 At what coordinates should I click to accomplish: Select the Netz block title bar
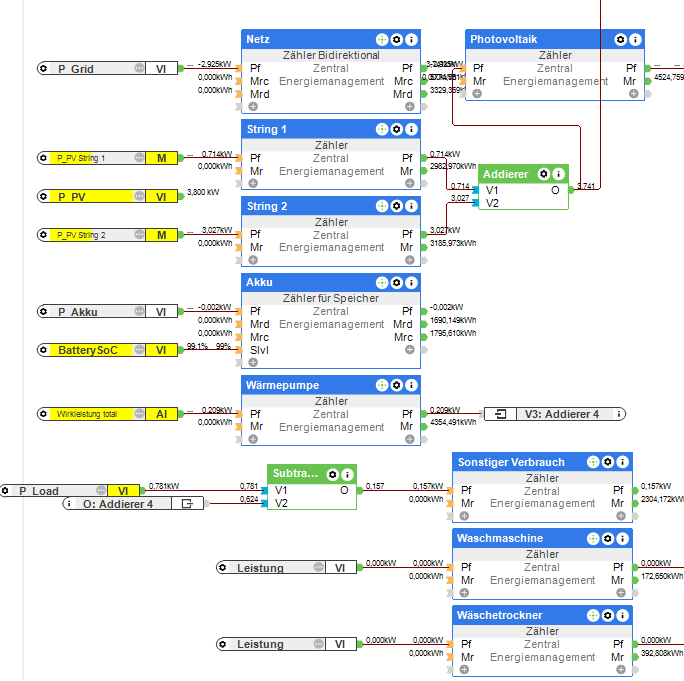331,40
